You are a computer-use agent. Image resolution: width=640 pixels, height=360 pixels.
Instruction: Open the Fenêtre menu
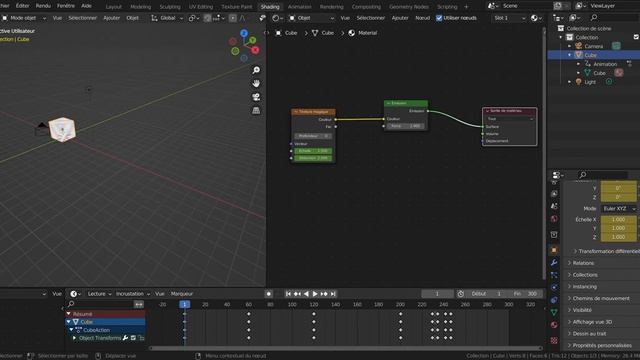66,6
